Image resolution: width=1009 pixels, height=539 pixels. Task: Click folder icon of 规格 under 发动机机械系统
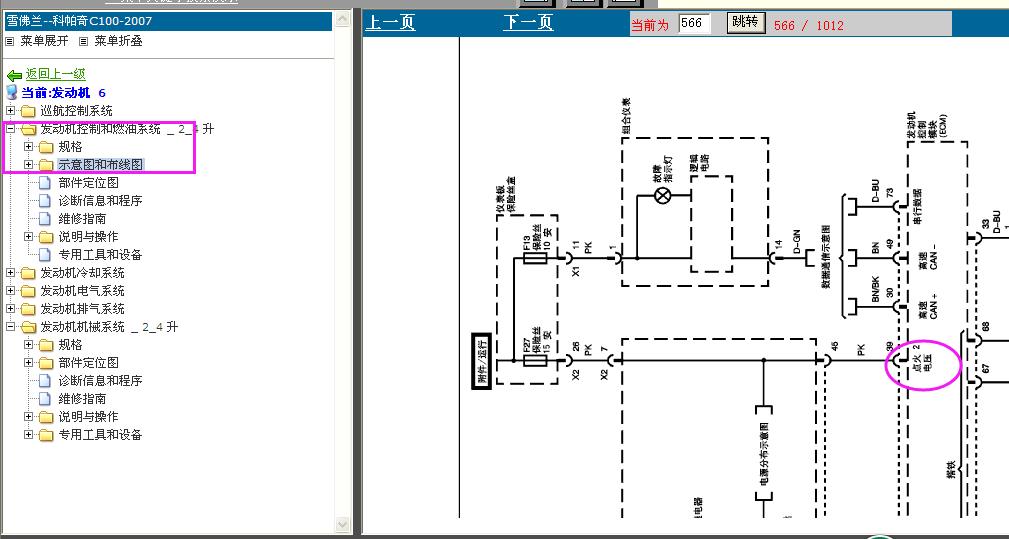click(x=46, y=345)
